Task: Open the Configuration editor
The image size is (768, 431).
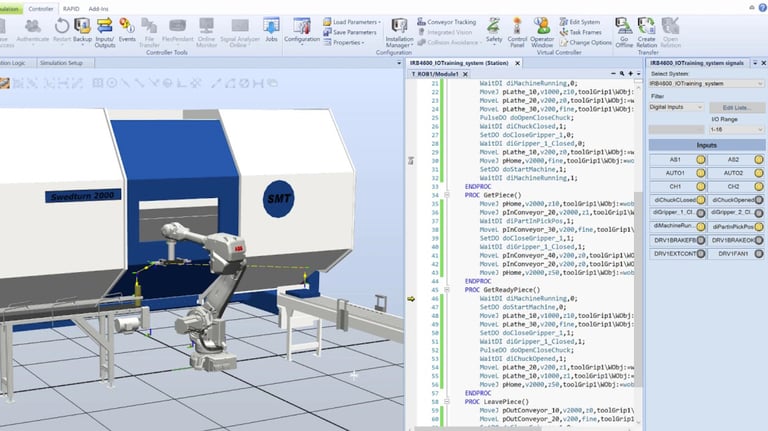Action: (302, 30)
